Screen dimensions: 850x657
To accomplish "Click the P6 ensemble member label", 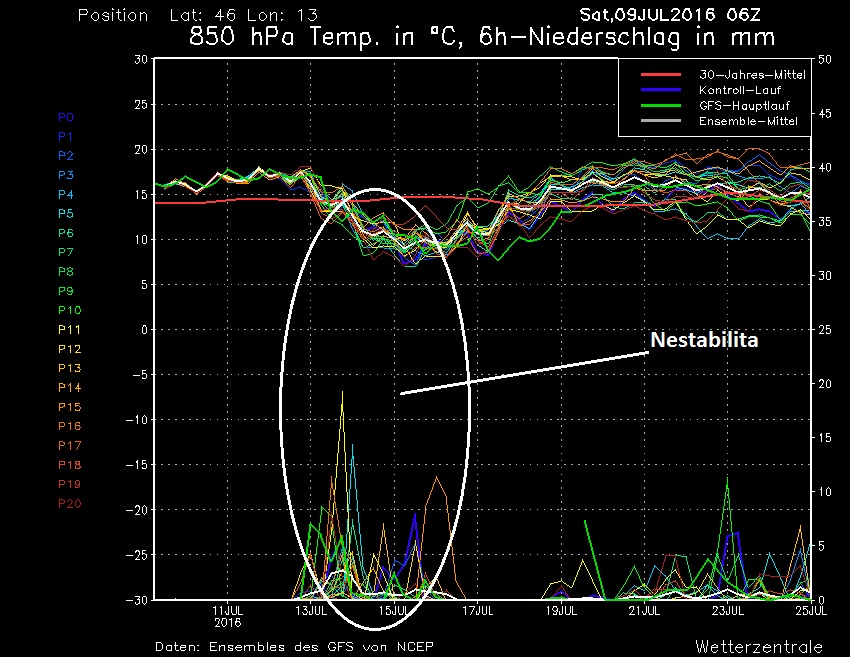I will (x=66, y=233).
